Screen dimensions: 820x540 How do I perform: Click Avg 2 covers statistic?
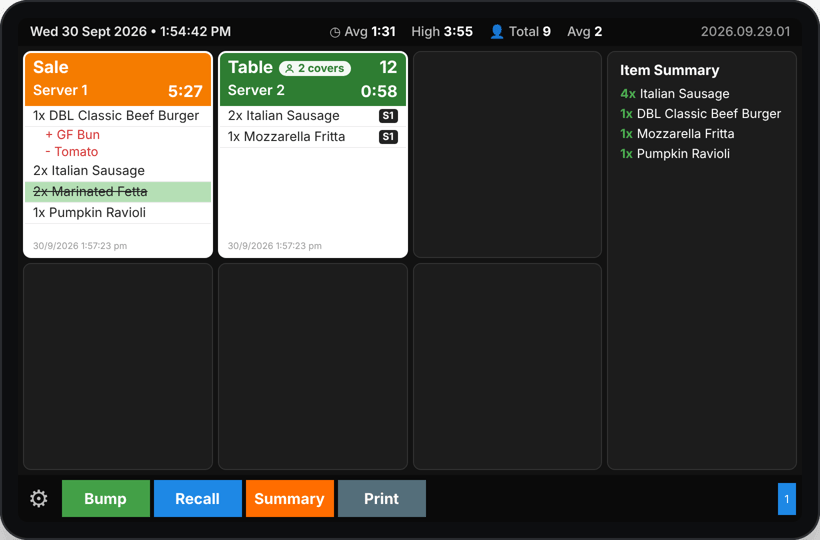(585, 32)
